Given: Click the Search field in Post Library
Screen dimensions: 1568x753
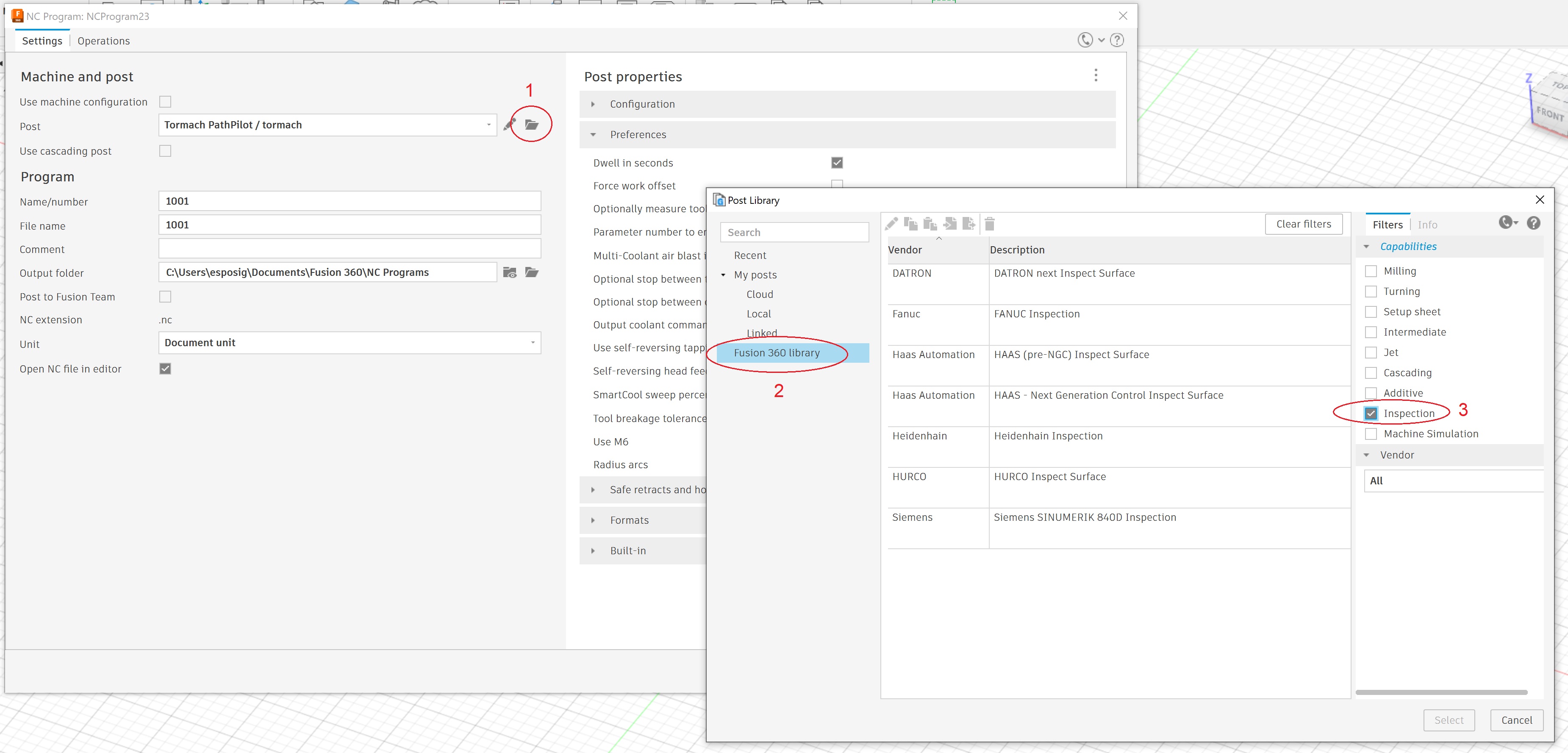Looking at the screenshot, I should [x=794, y=233].
